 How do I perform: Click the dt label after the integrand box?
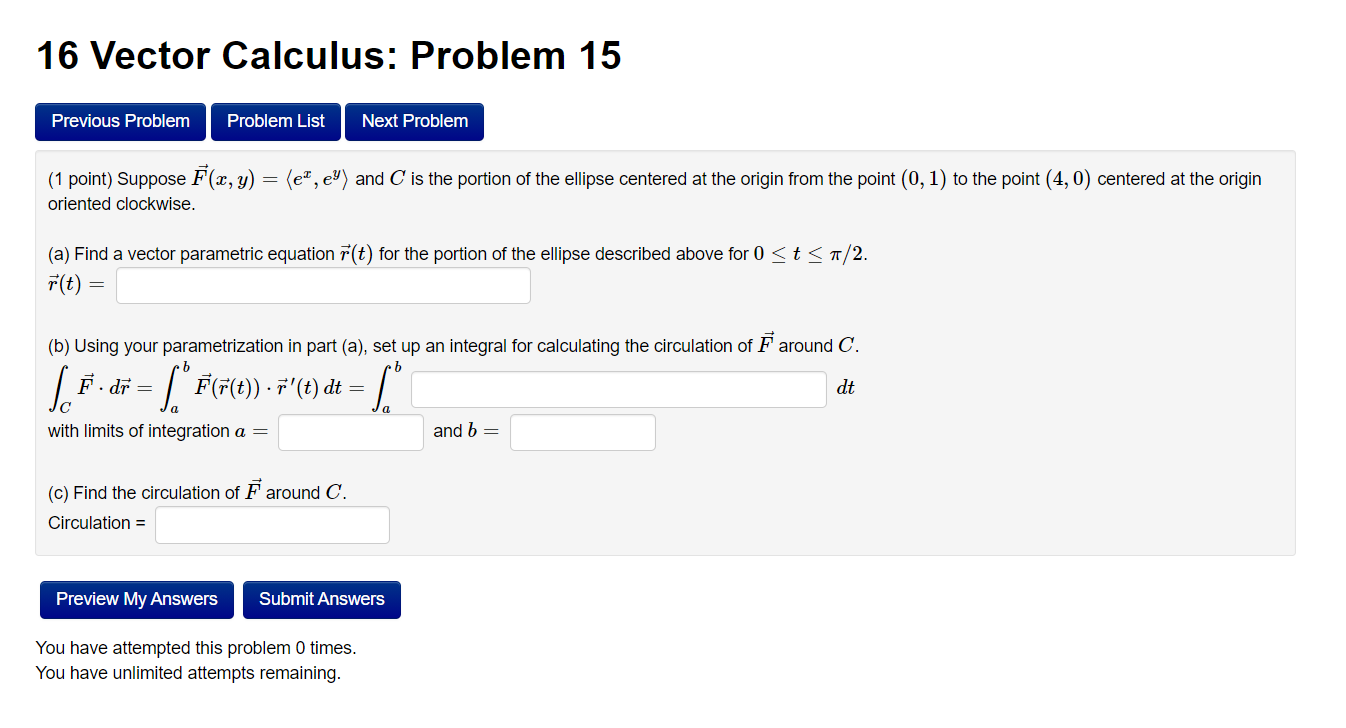click(x=844, y=388)
